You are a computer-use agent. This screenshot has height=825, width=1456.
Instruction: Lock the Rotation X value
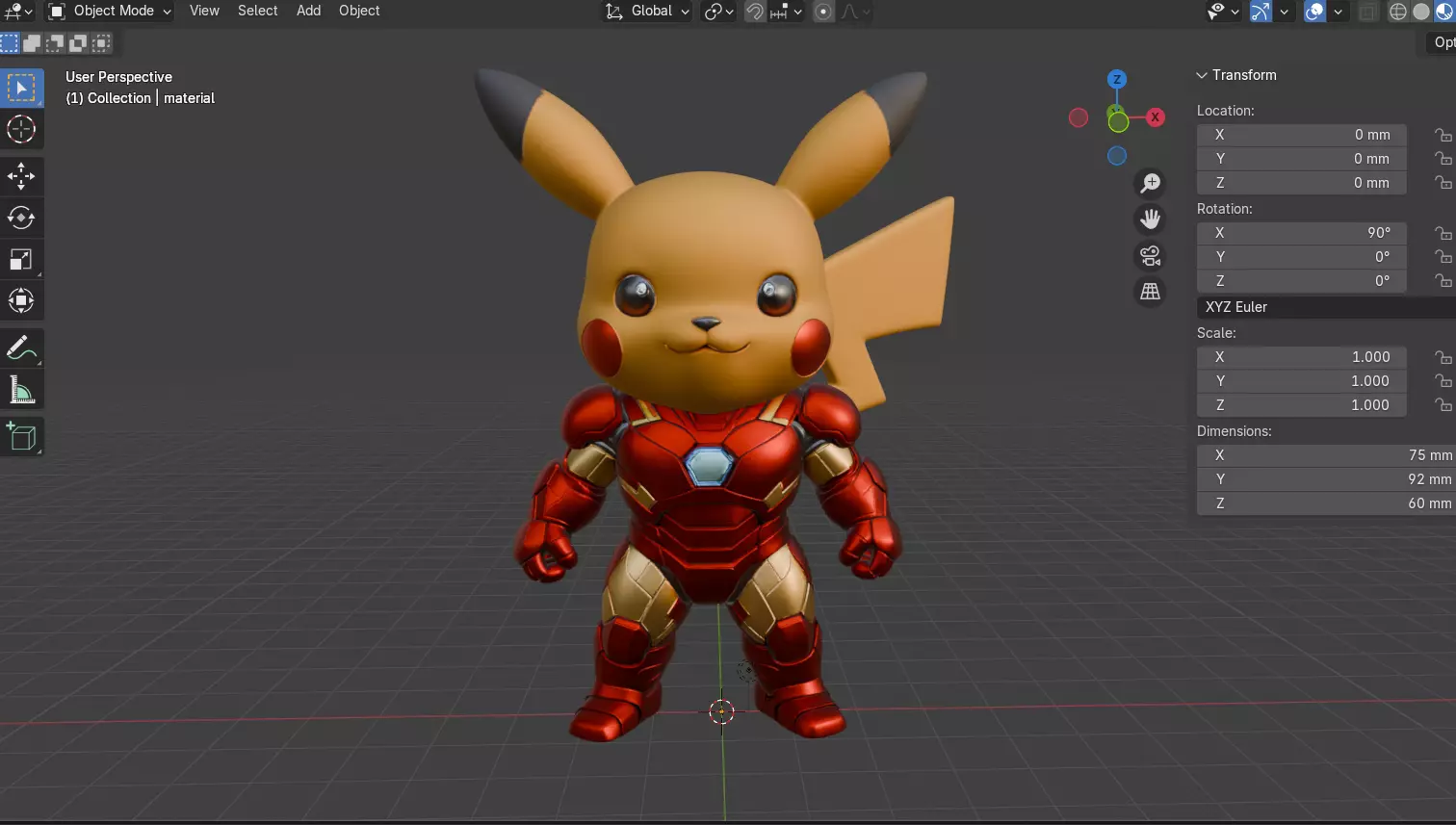tap(1443, 233)
